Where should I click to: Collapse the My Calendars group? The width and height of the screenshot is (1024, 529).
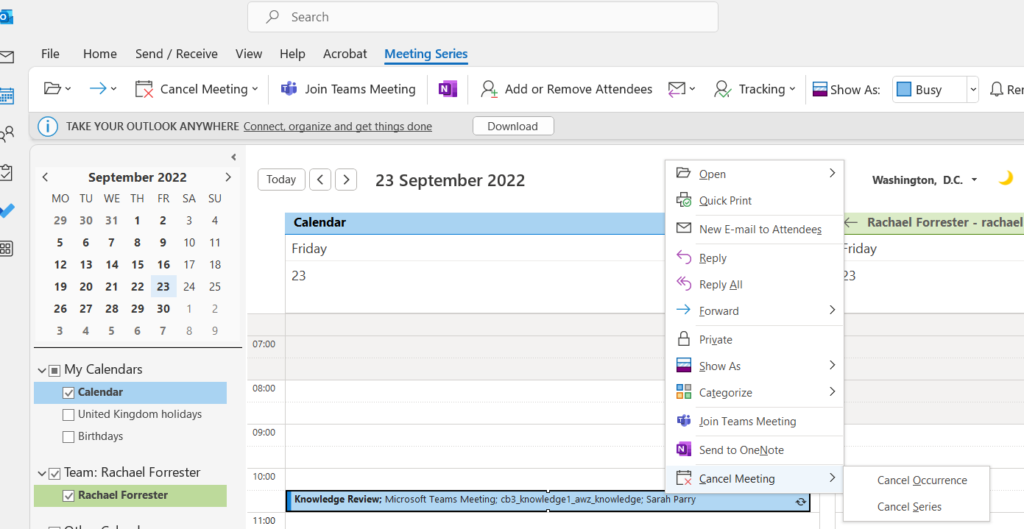(x=42, y=370)
